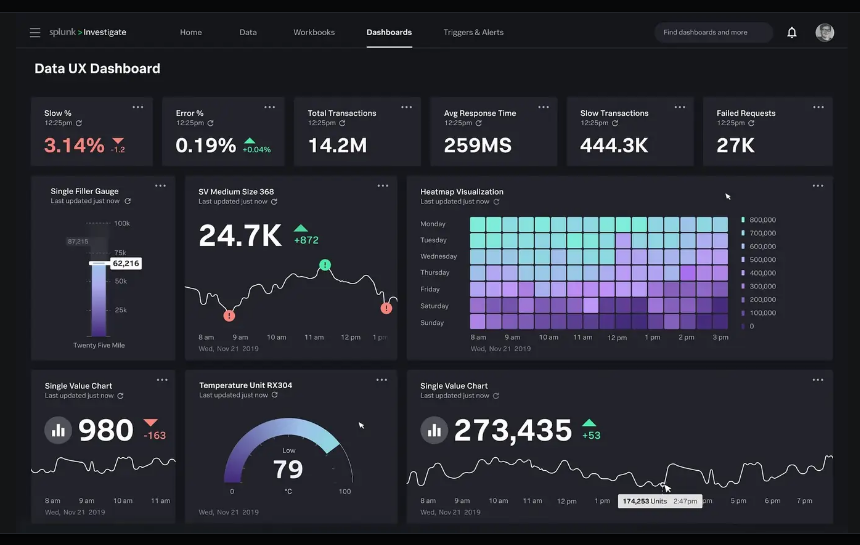Click the -163 change indicator
Image resolution: width=860 pixels, height=545 pixels.
point(154,435)
